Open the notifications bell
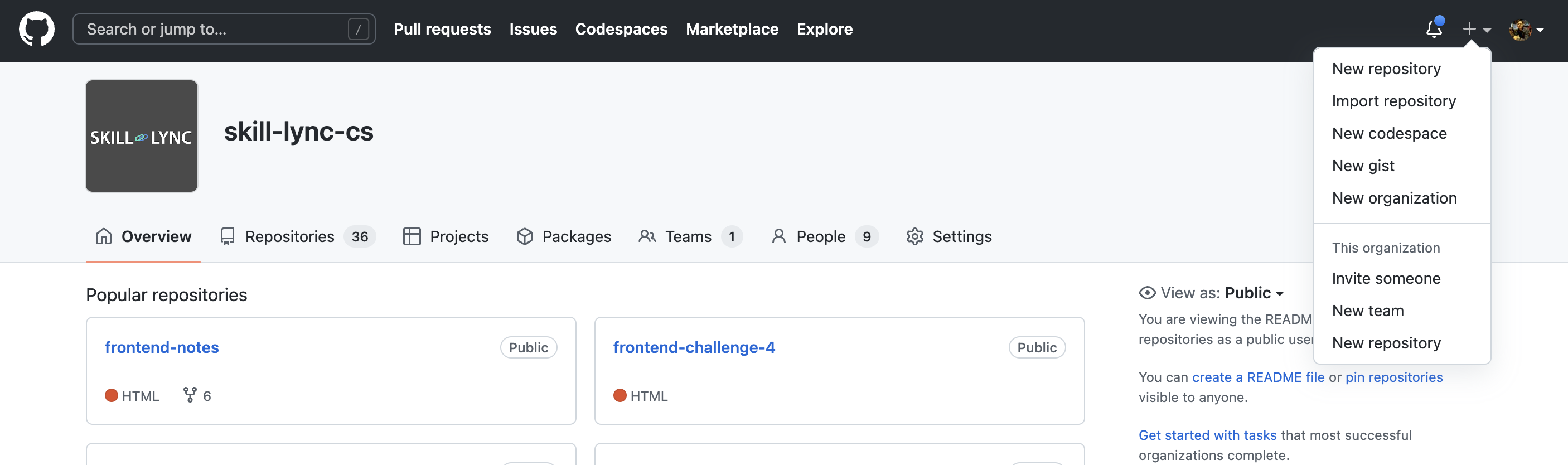 pos(1434,28)
